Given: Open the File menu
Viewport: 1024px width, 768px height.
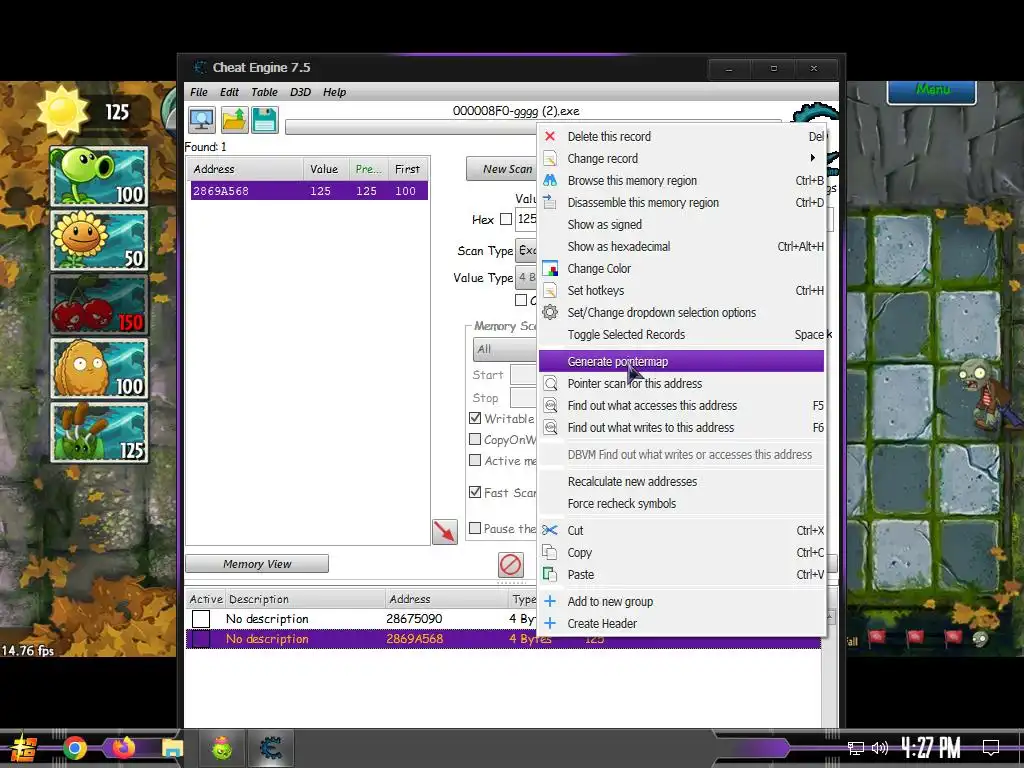Looking at the screenshot, I should pos(199,92).
